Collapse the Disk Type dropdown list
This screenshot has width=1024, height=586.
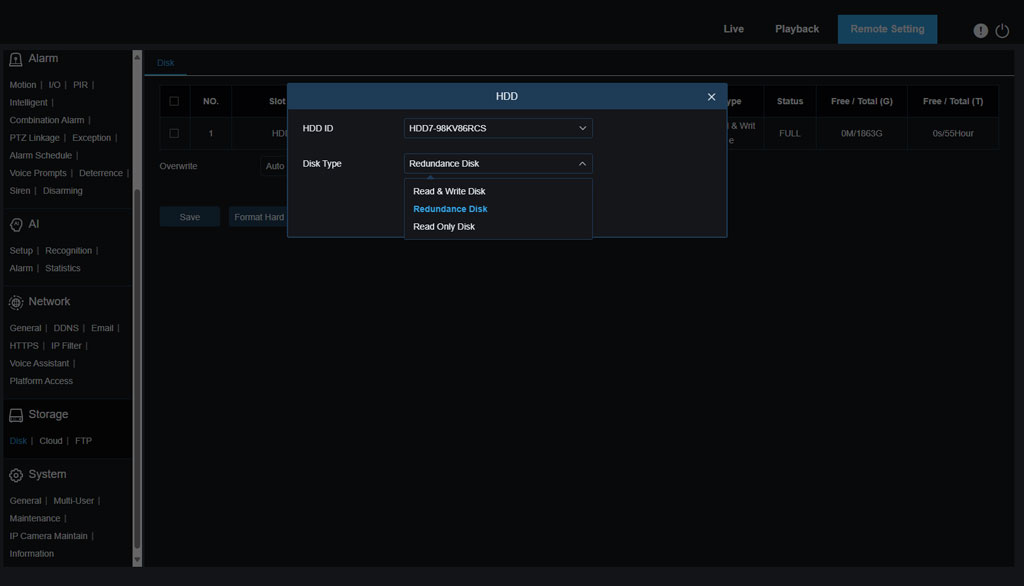(x=497, y=163)
